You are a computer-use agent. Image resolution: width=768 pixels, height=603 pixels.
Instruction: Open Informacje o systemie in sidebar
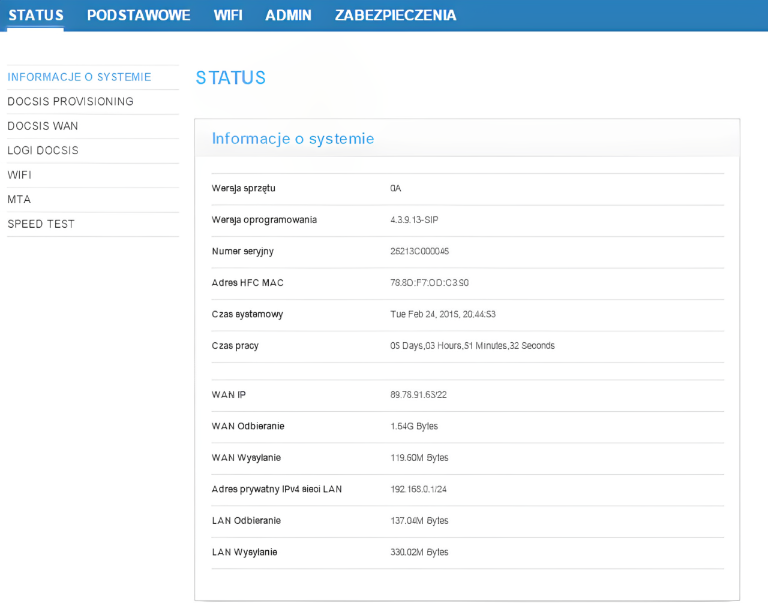pyautogui.click(x=79, y=77)
